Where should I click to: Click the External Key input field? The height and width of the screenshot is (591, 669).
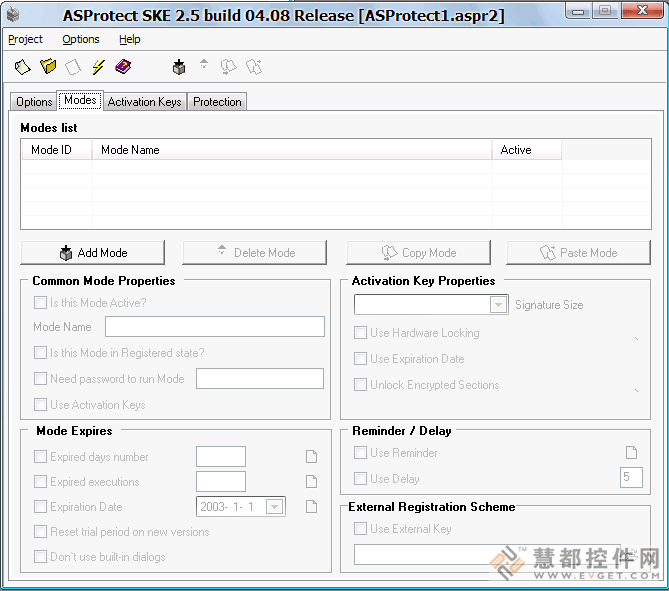[x=487, y=554]
